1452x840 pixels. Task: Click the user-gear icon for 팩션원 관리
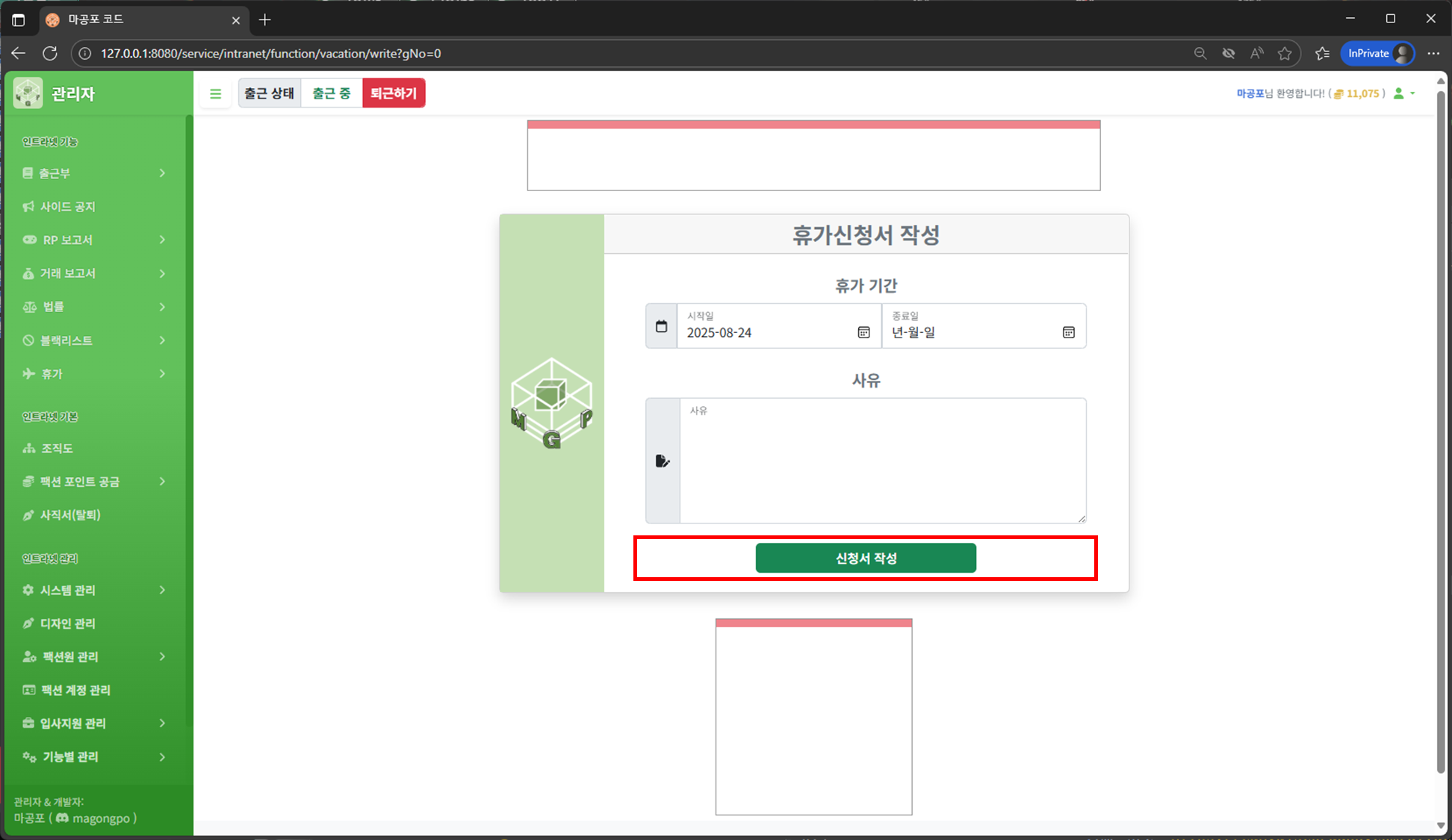tap(30, 656)
